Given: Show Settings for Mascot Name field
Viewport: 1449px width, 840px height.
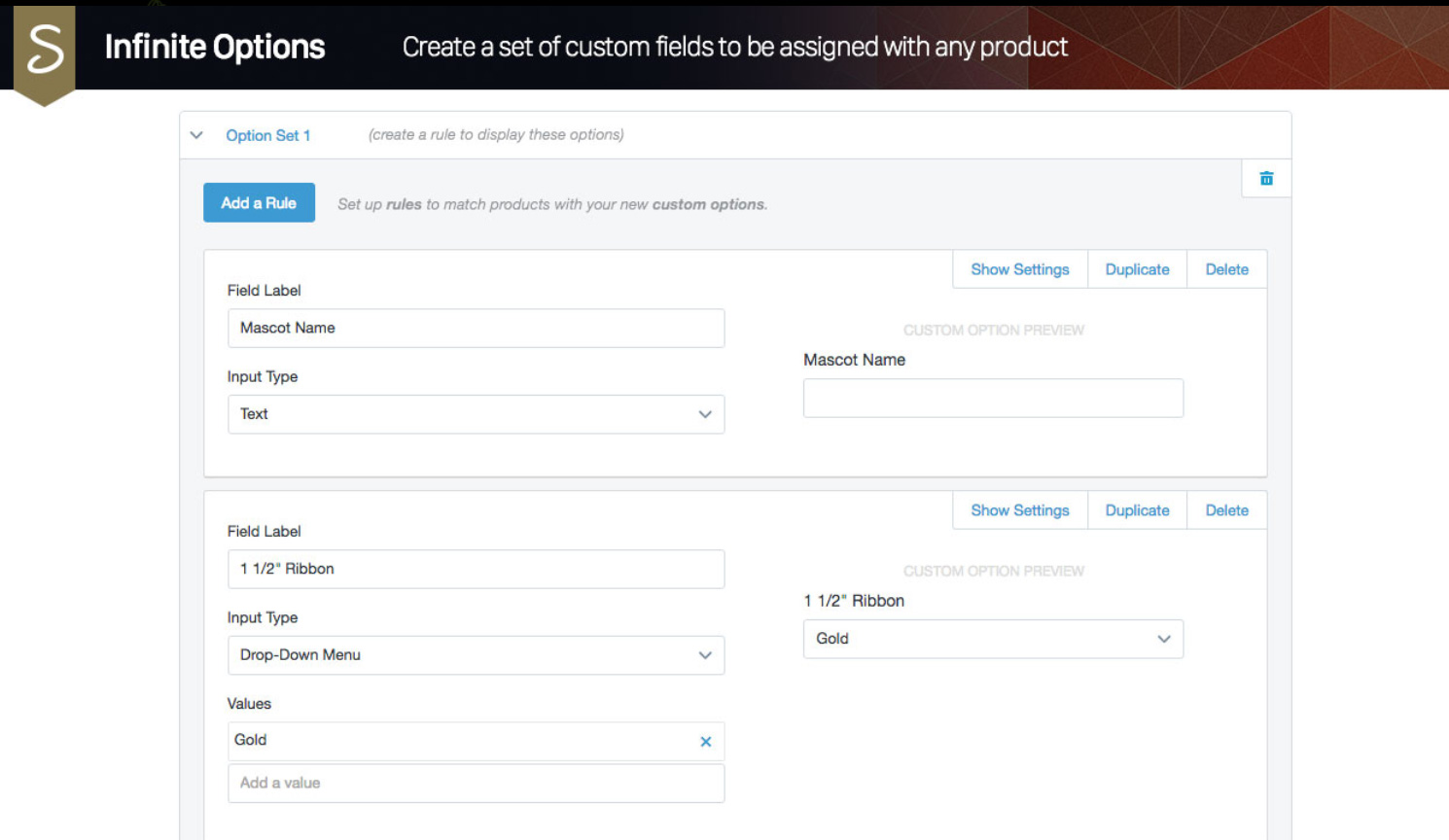Looking at the screenshot, I should pyautogui.click(x=1020, y=269).
